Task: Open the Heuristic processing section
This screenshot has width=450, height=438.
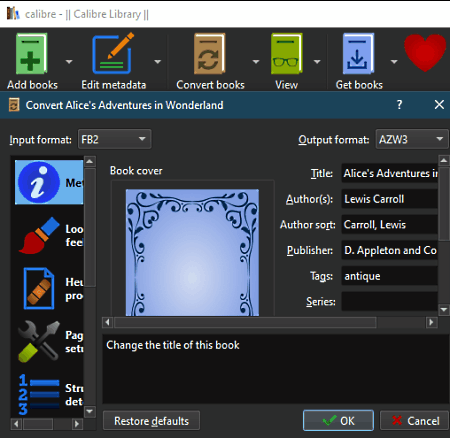Action: (49, 289)
